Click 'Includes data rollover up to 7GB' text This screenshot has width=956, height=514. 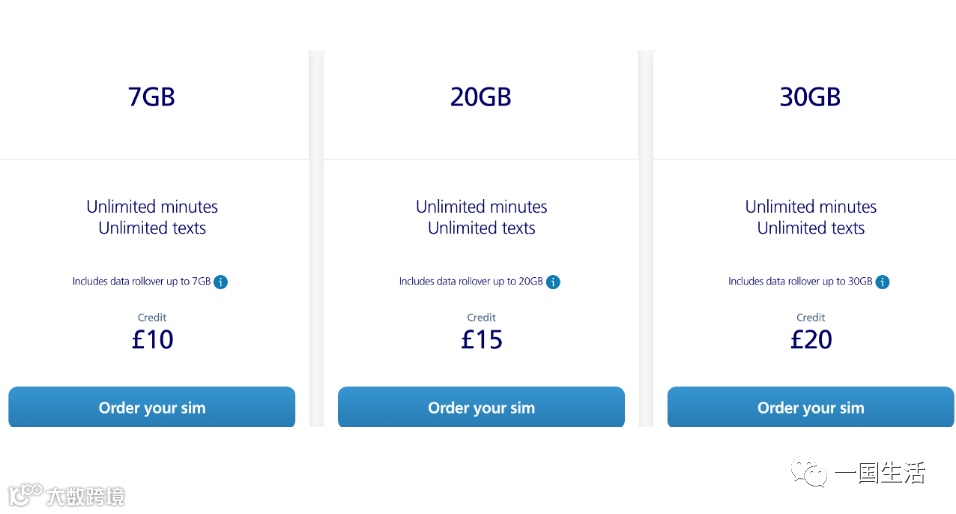tap(141, 282)
